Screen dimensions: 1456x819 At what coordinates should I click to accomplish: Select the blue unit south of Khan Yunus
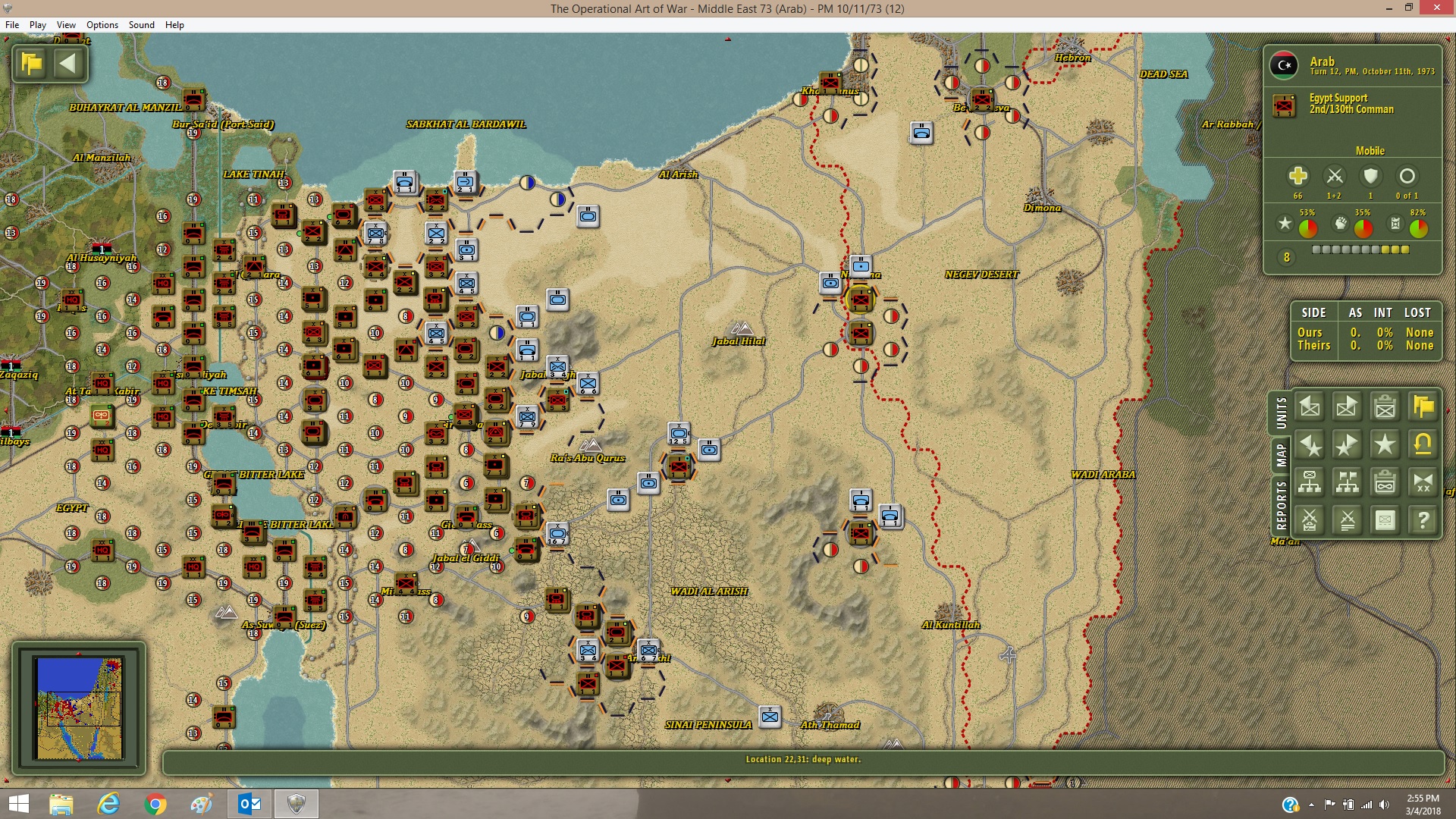click(x=921, y=133)
